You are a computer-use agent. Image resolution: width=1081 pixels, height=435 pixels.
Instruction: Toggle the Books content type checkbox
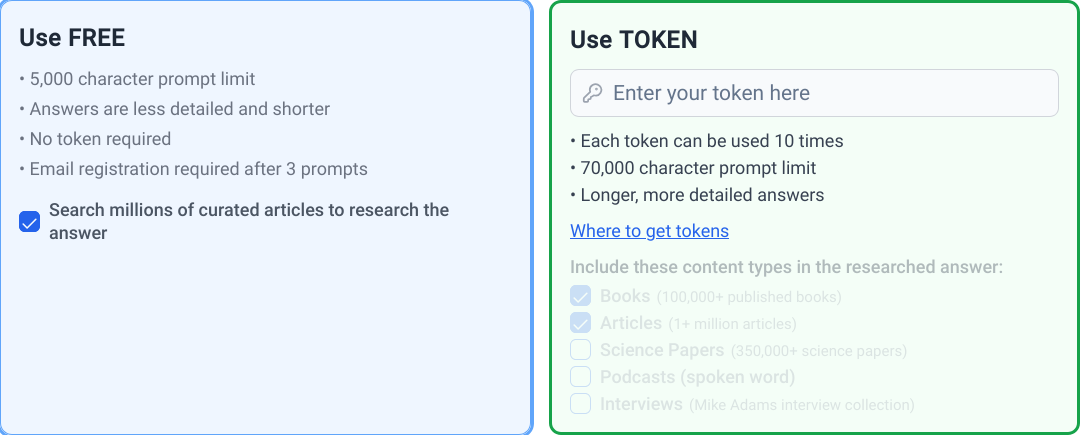[x=581, y=296]
